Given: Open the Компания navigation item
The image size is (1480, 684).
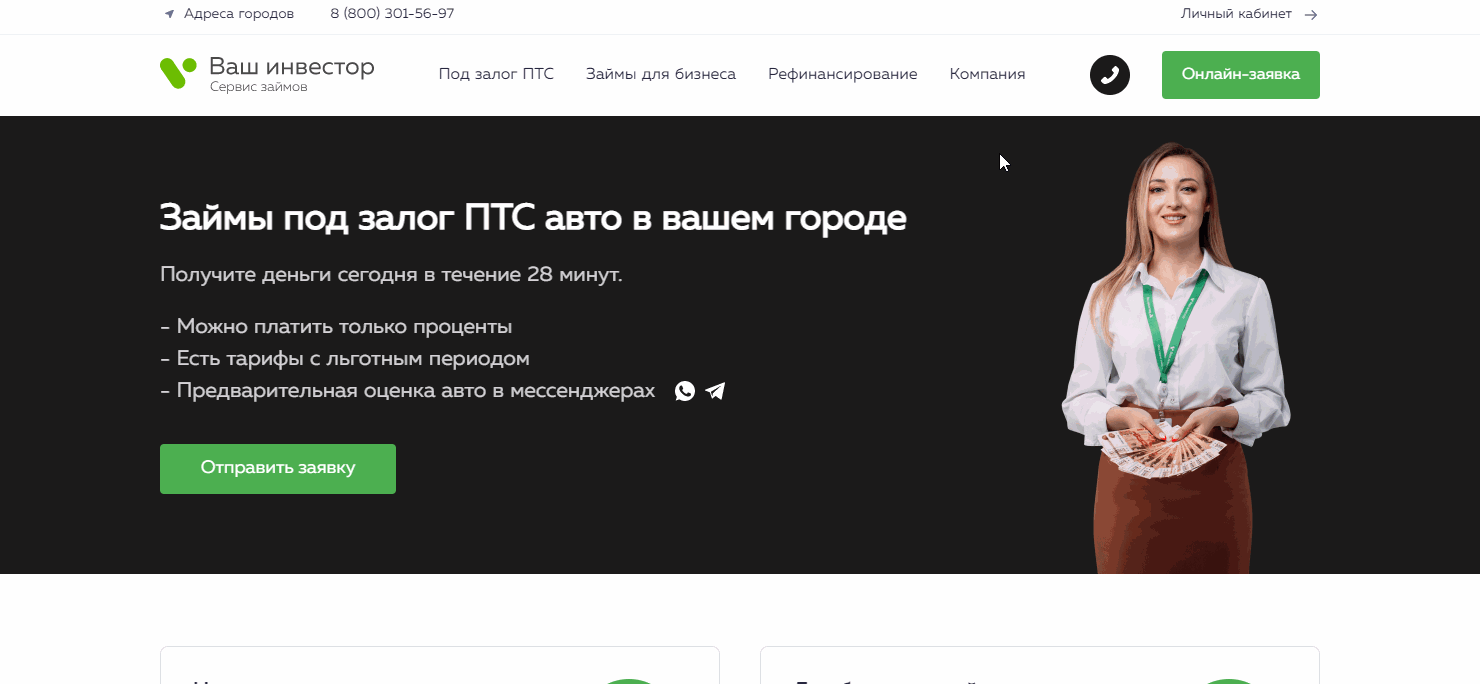Looking at the screenshot, I should 987,74.
